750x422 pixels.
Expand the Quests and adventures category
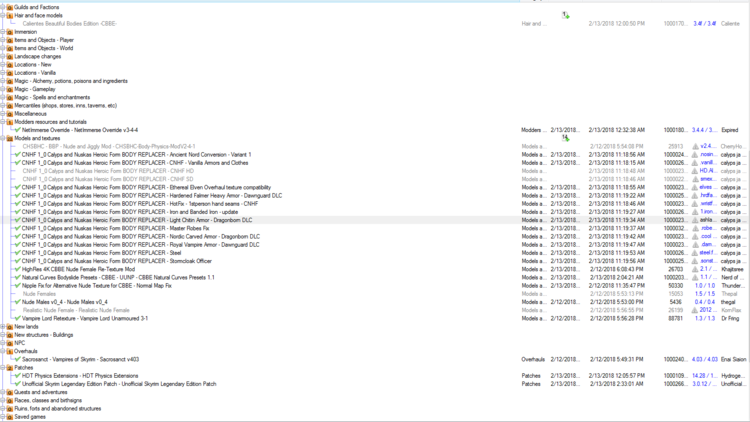coord(2,392)
